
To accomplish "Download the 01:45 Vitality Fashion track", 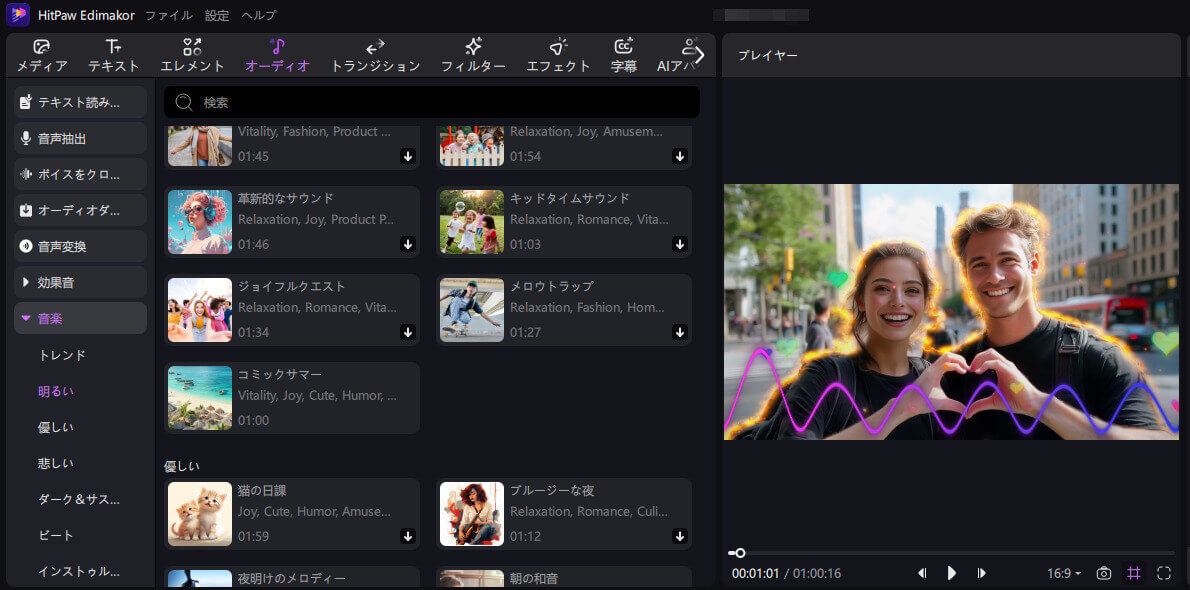I will pos(408,156).
